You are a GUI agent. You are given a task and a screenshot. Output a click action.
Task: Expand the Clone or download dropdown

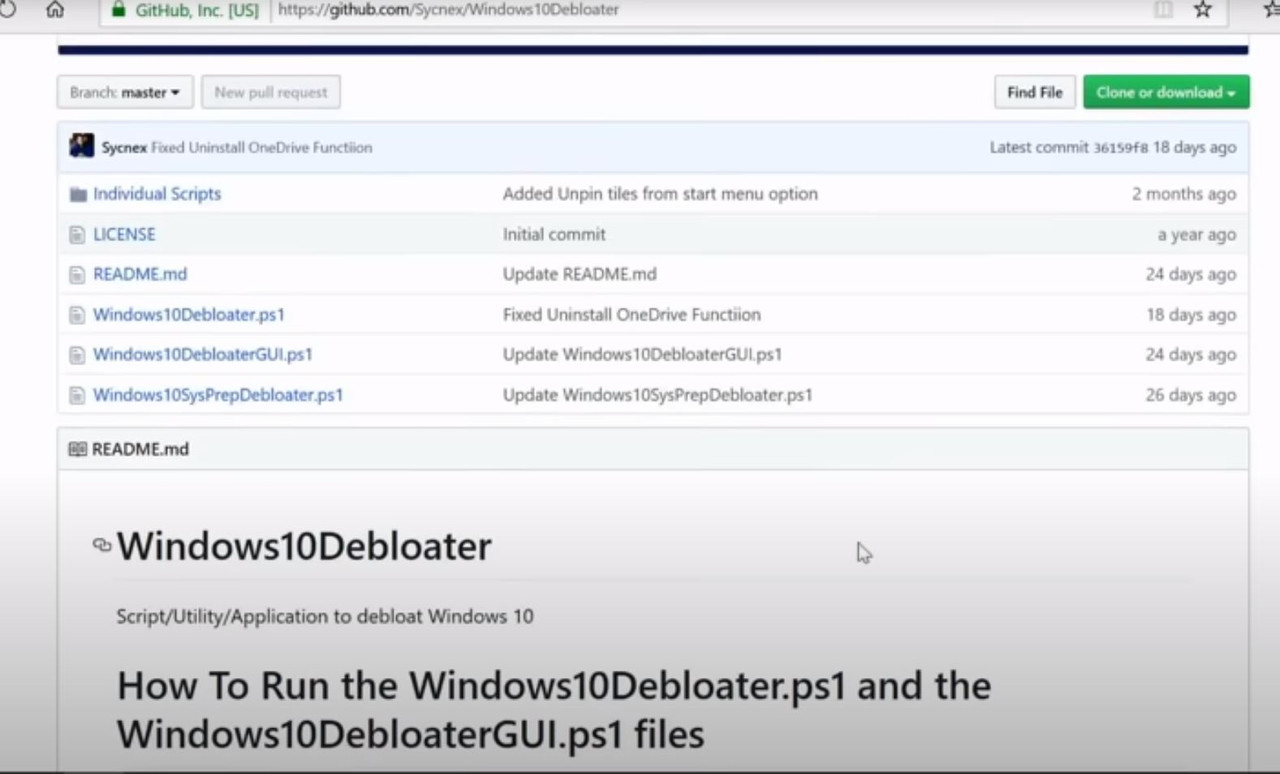[1166, 92]
